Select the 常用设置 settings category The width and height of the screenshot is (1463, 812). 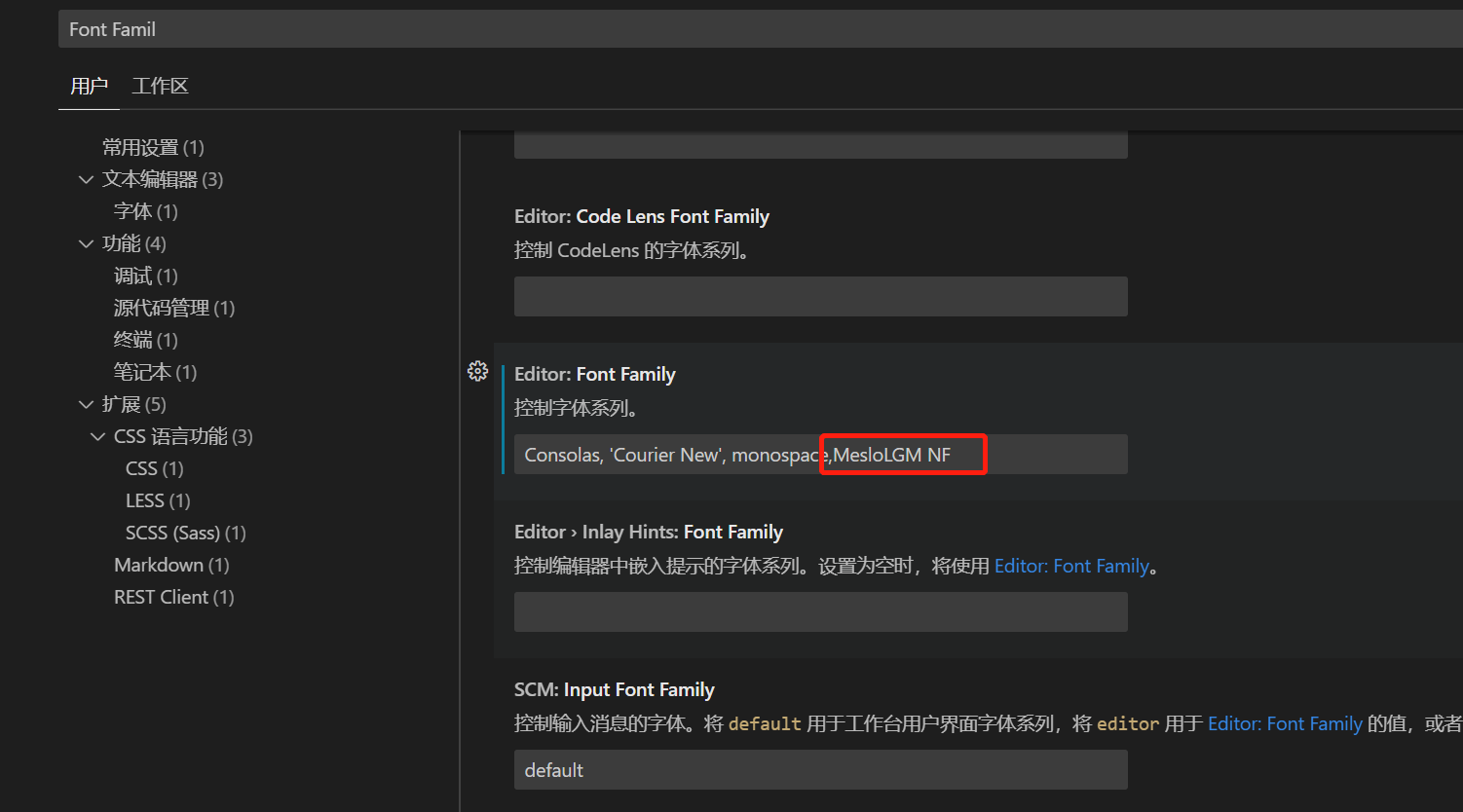pyautogui.click(x=152, y=146)
